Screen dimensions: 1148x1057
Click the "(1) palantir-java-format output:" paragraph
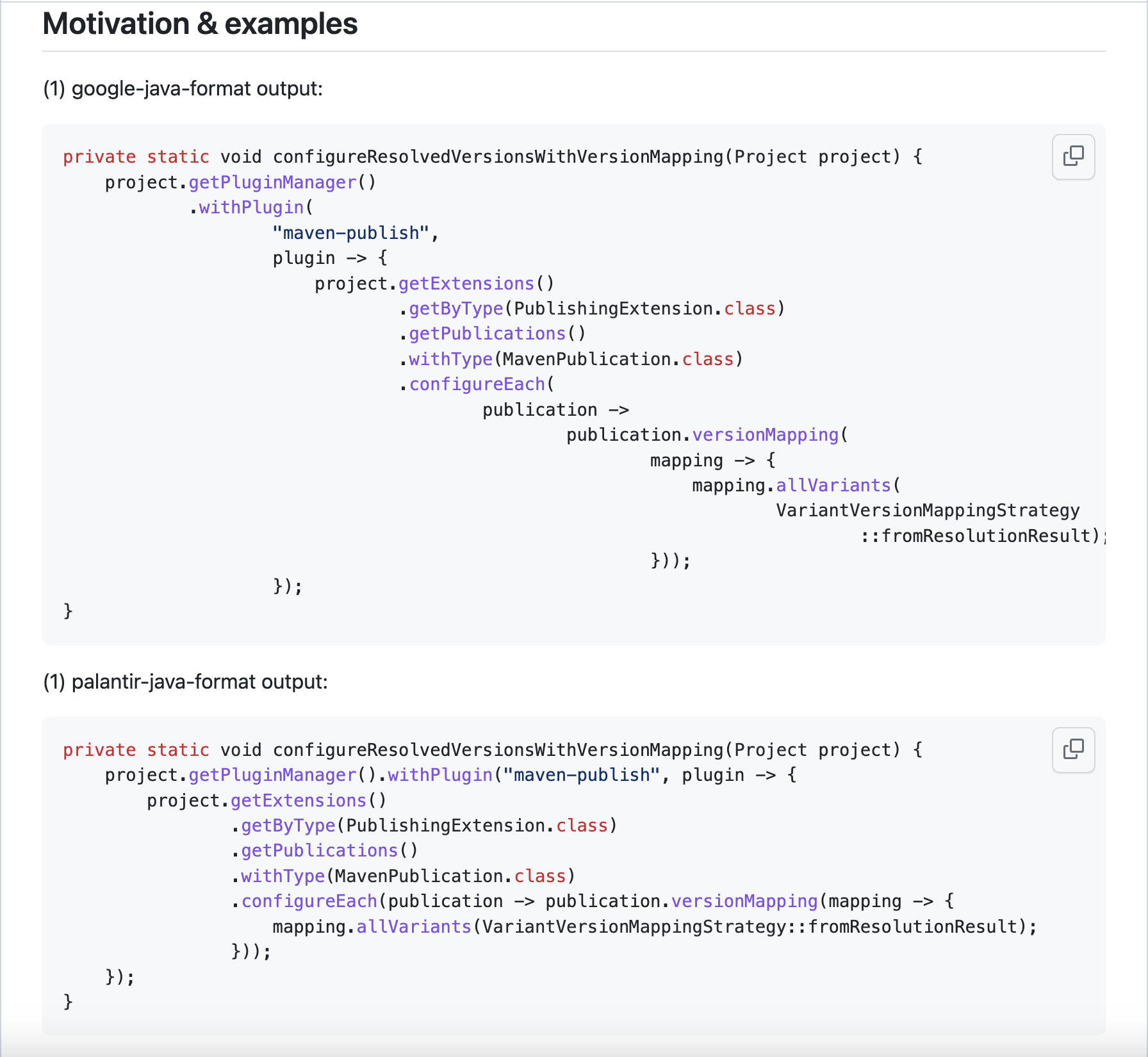(186, 682)
